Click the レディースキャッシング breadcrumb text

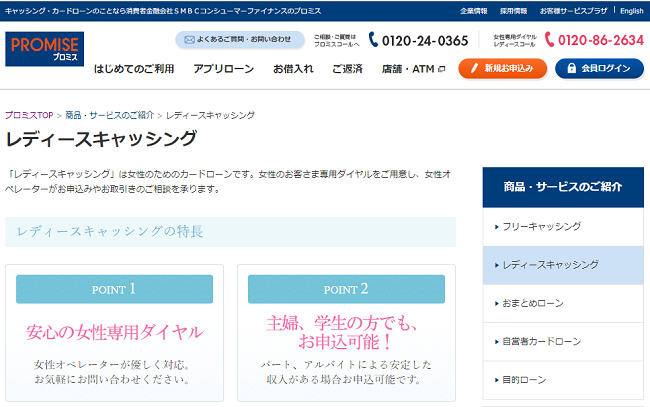210,115
